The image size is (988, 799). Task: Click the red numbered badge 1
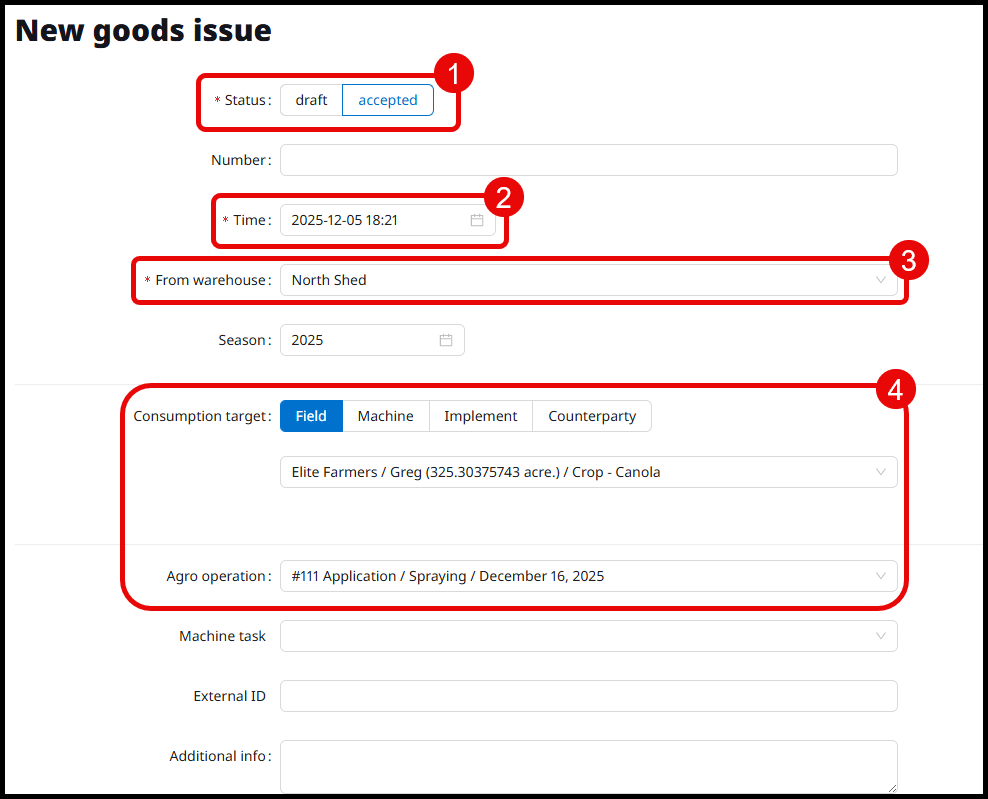point(452,73)
